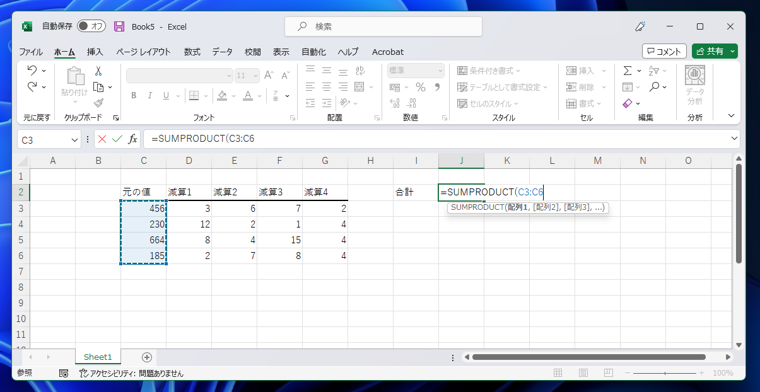Click the 共有 share button
This screenshot has height=392, width=760.
tap(710, 51)
